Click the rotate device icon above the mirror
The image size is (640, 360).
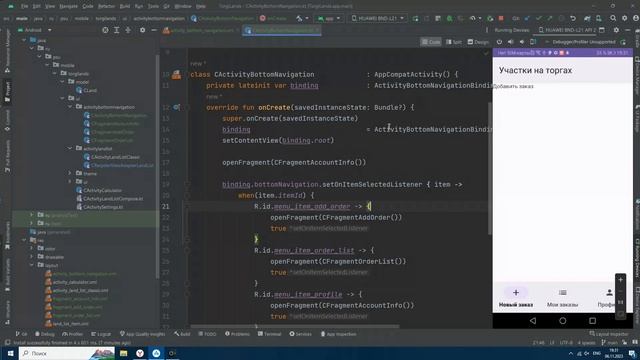533,42
